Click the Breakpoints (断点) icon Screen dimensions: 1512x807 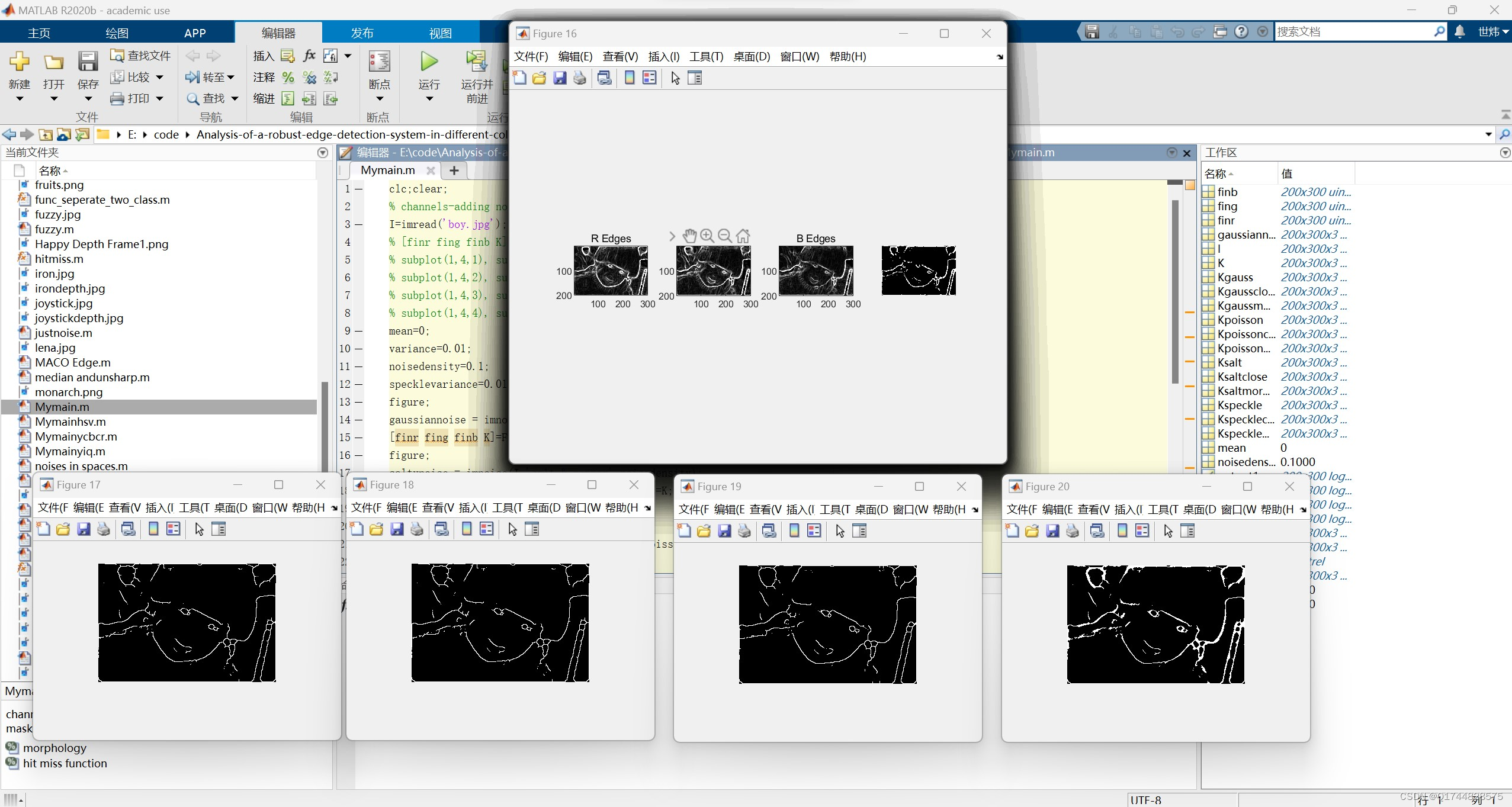coord(379,62)
